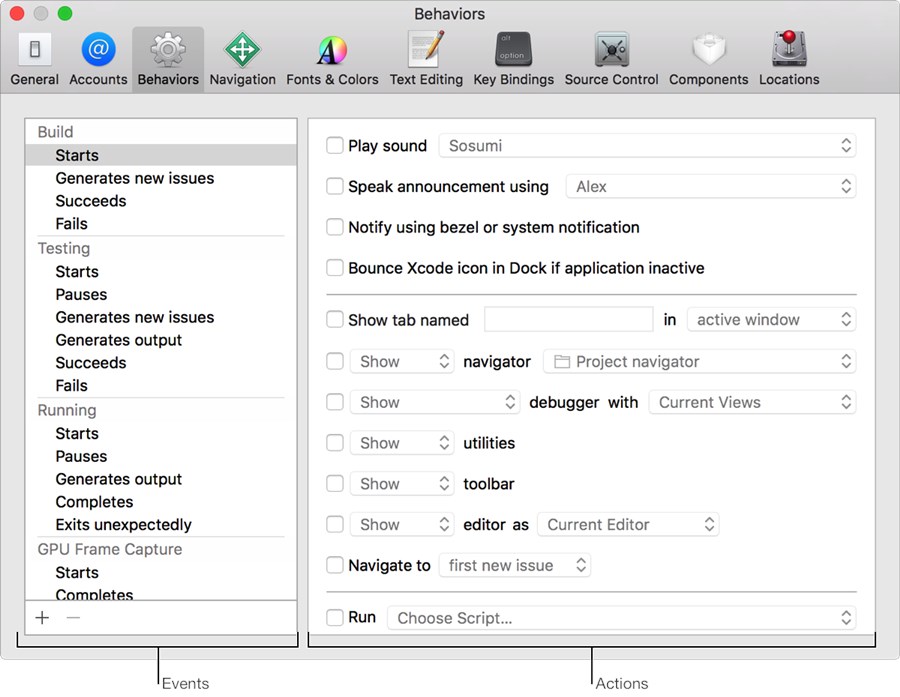Open the first new issue dropdown
Viewport: 900px width, 697px height.
[x=514, y=565]
